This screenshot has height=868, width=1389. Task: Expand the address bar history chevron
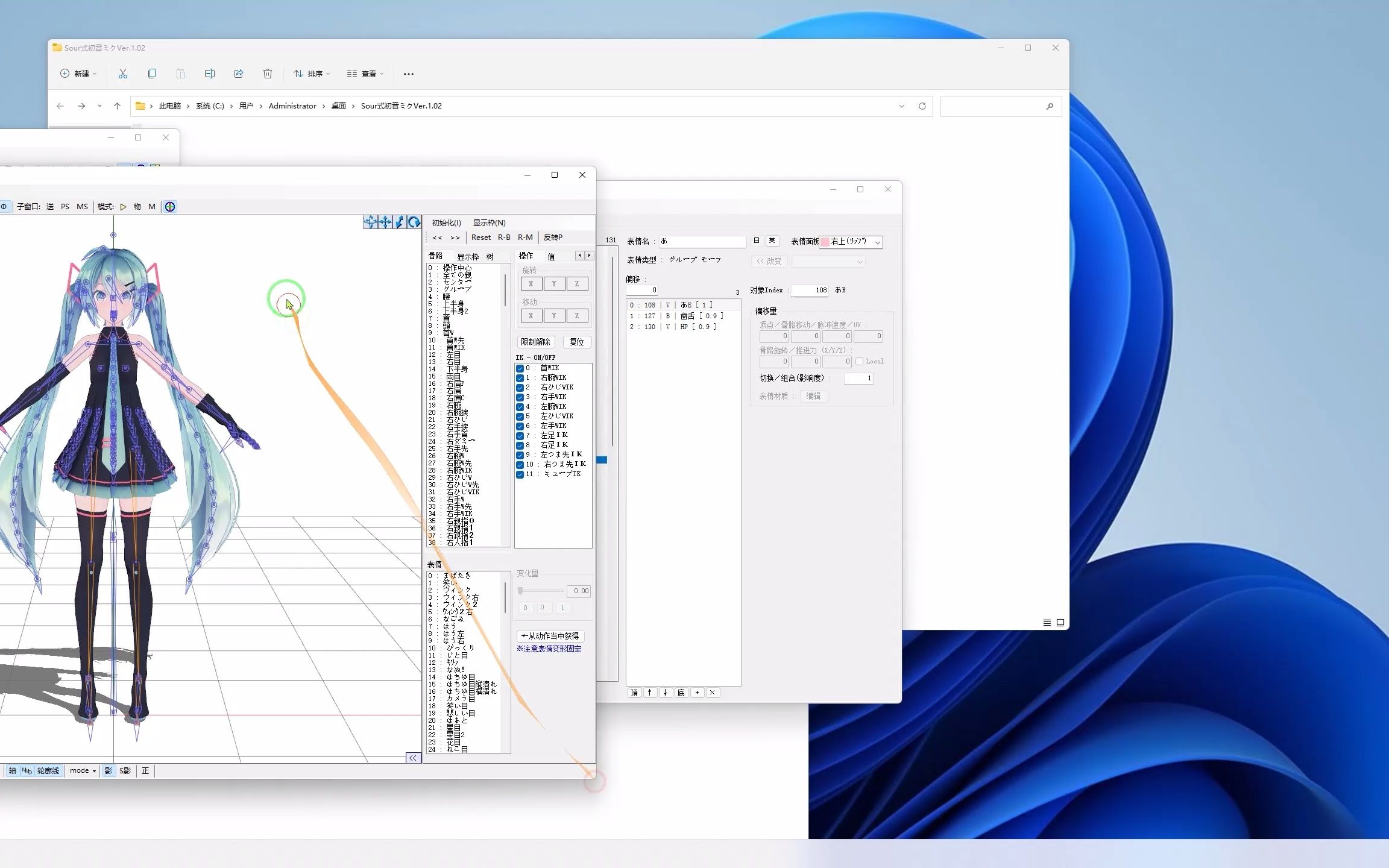(x=902, y=106)
